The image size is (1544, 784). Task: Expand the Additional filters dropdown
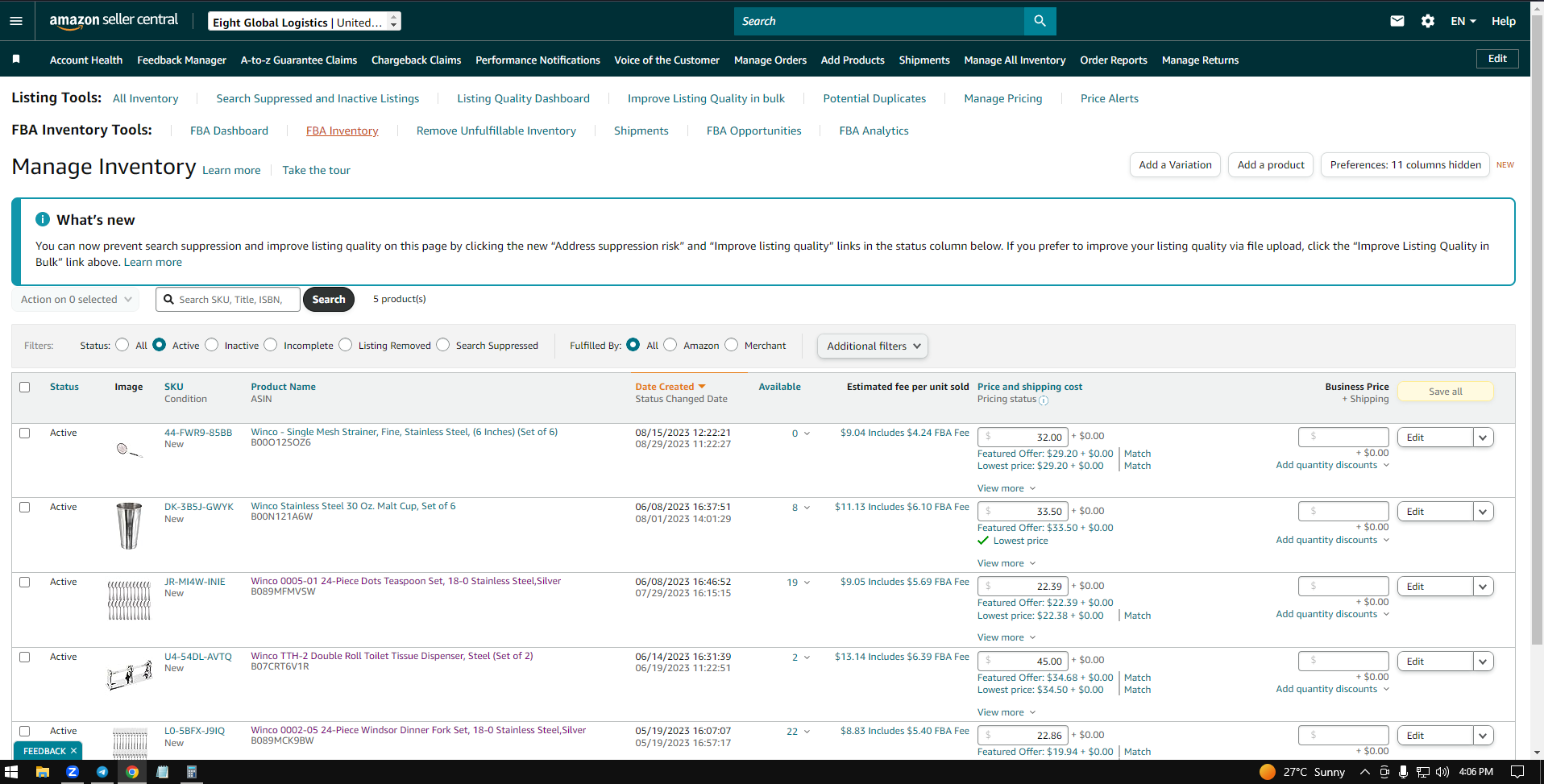pos(873,346)
